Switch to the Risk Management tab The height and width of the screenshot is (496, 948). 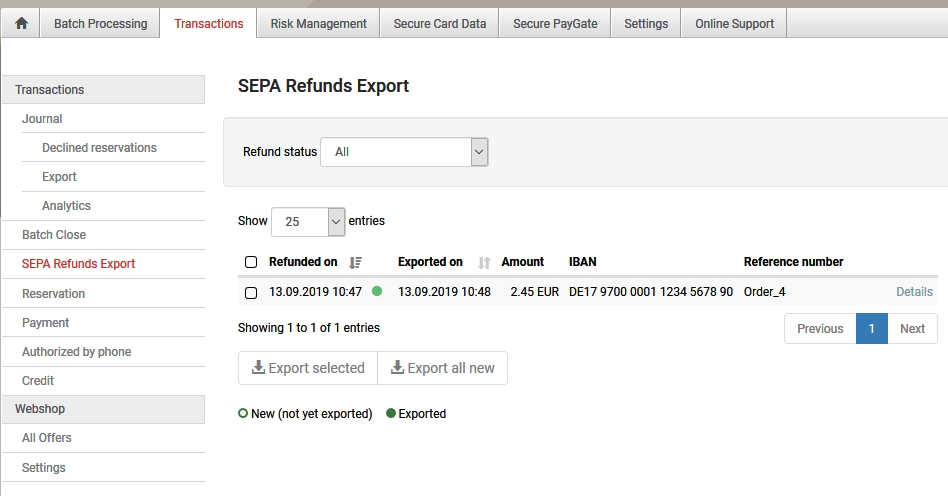pyautogui.click(x=318, y=23)
